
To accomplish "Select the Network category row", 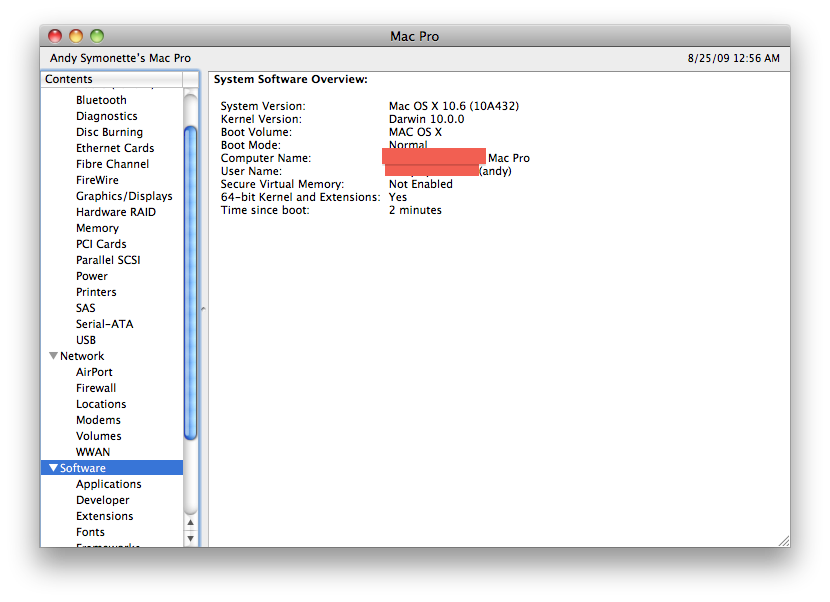I will 112,356.
